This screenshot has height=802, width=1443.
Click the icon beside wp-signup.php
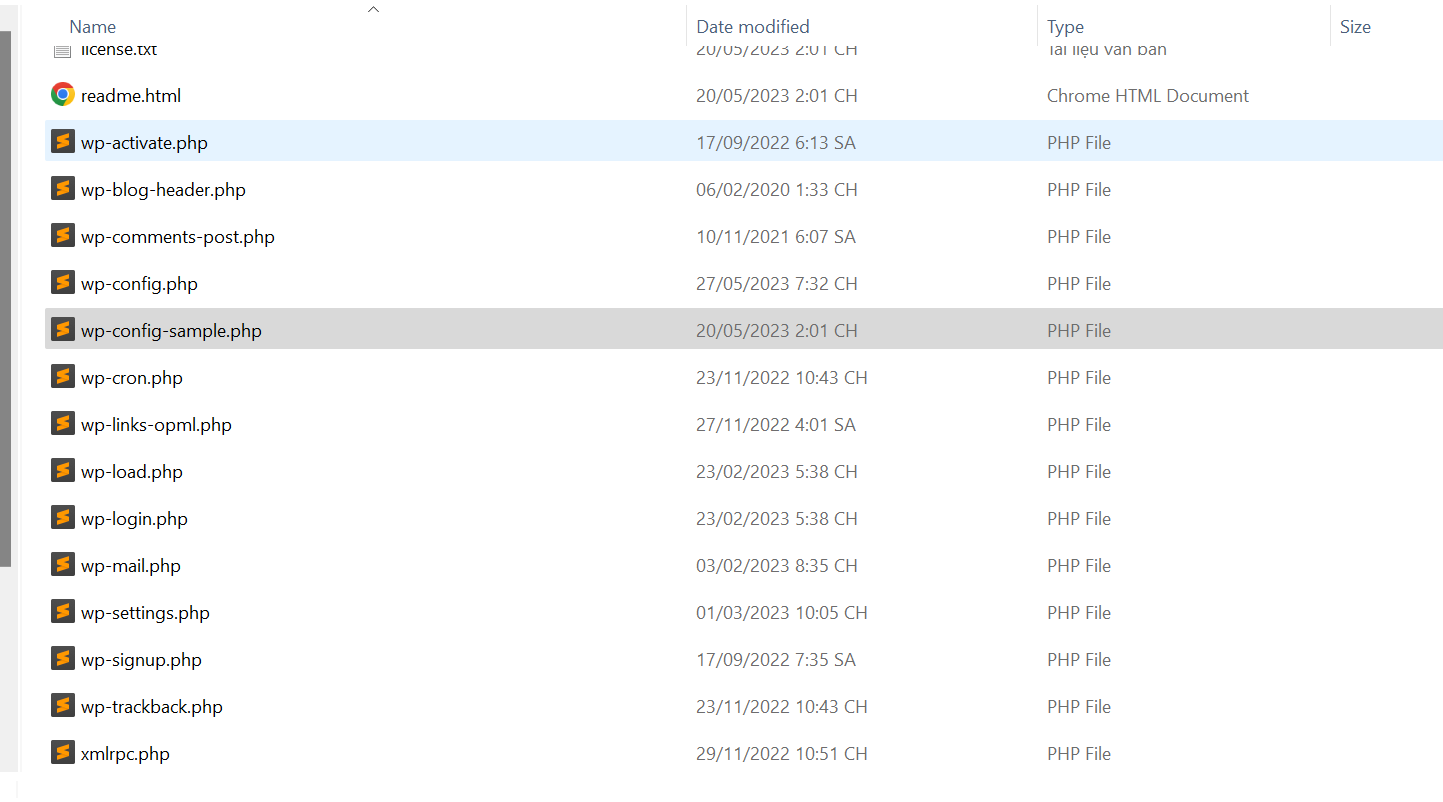point(62,658)
